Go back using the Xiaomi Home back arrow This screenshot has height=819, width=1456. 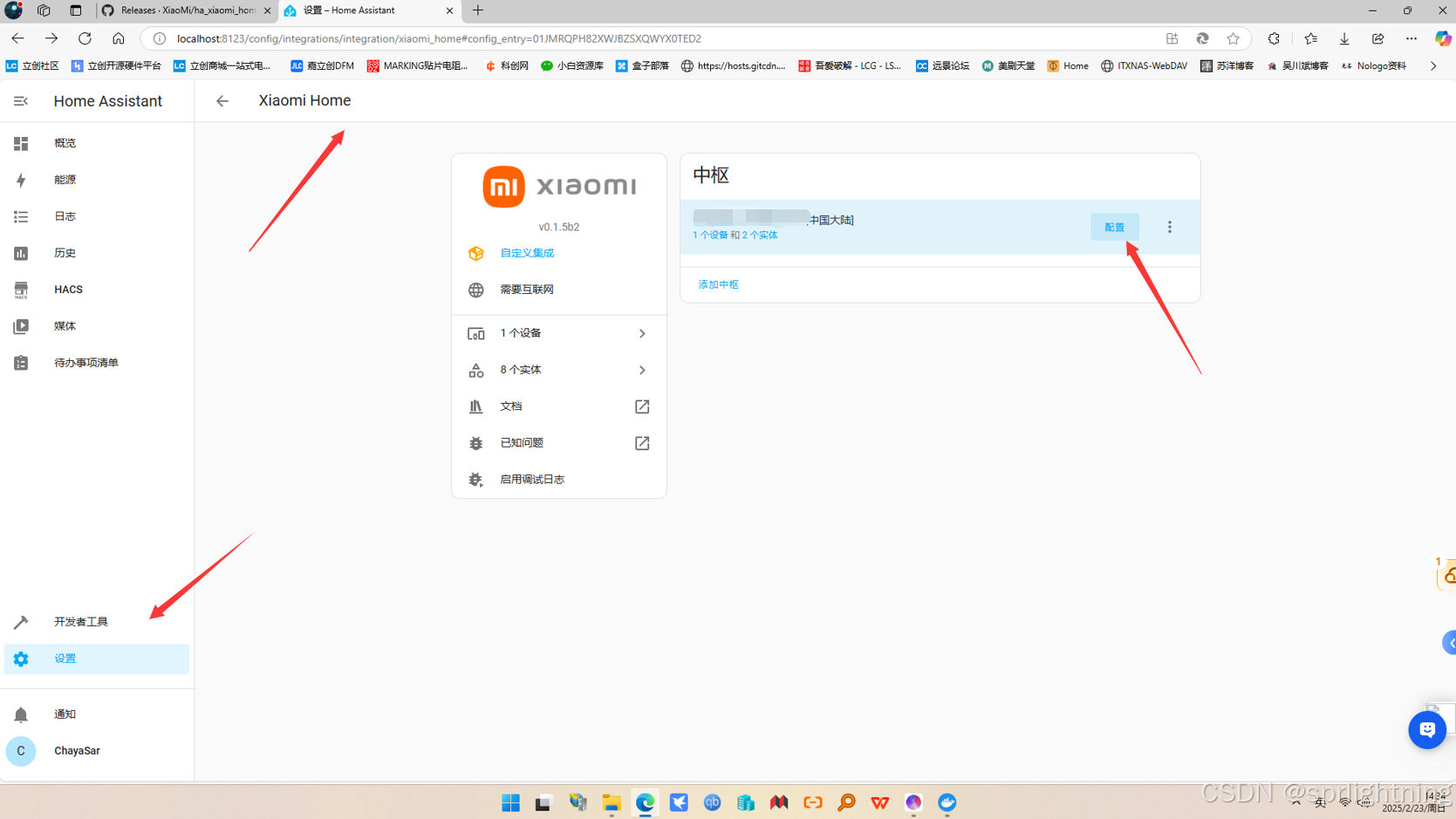coord(222,101)
